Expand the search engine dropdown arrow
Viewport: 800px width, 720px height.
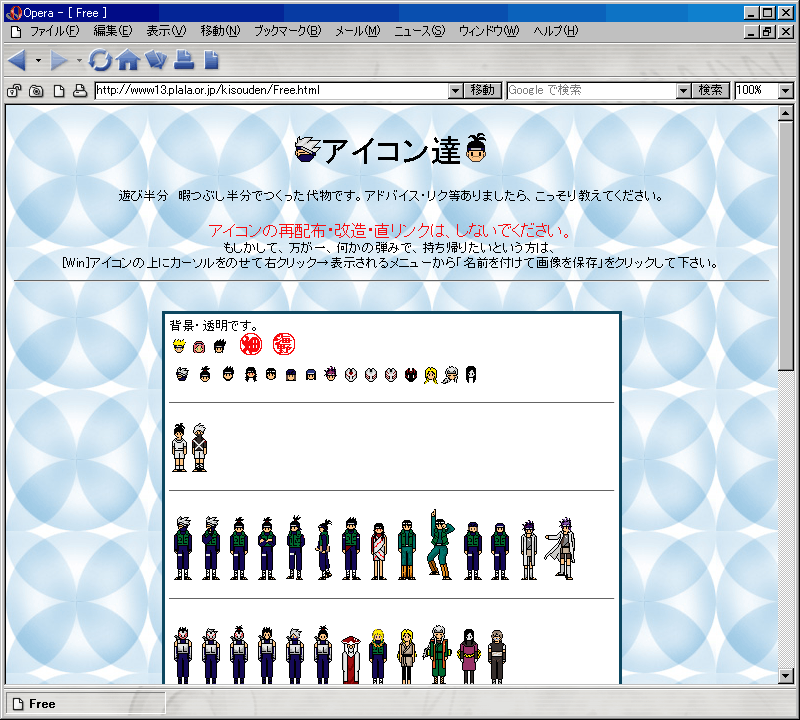click(683, 91)
